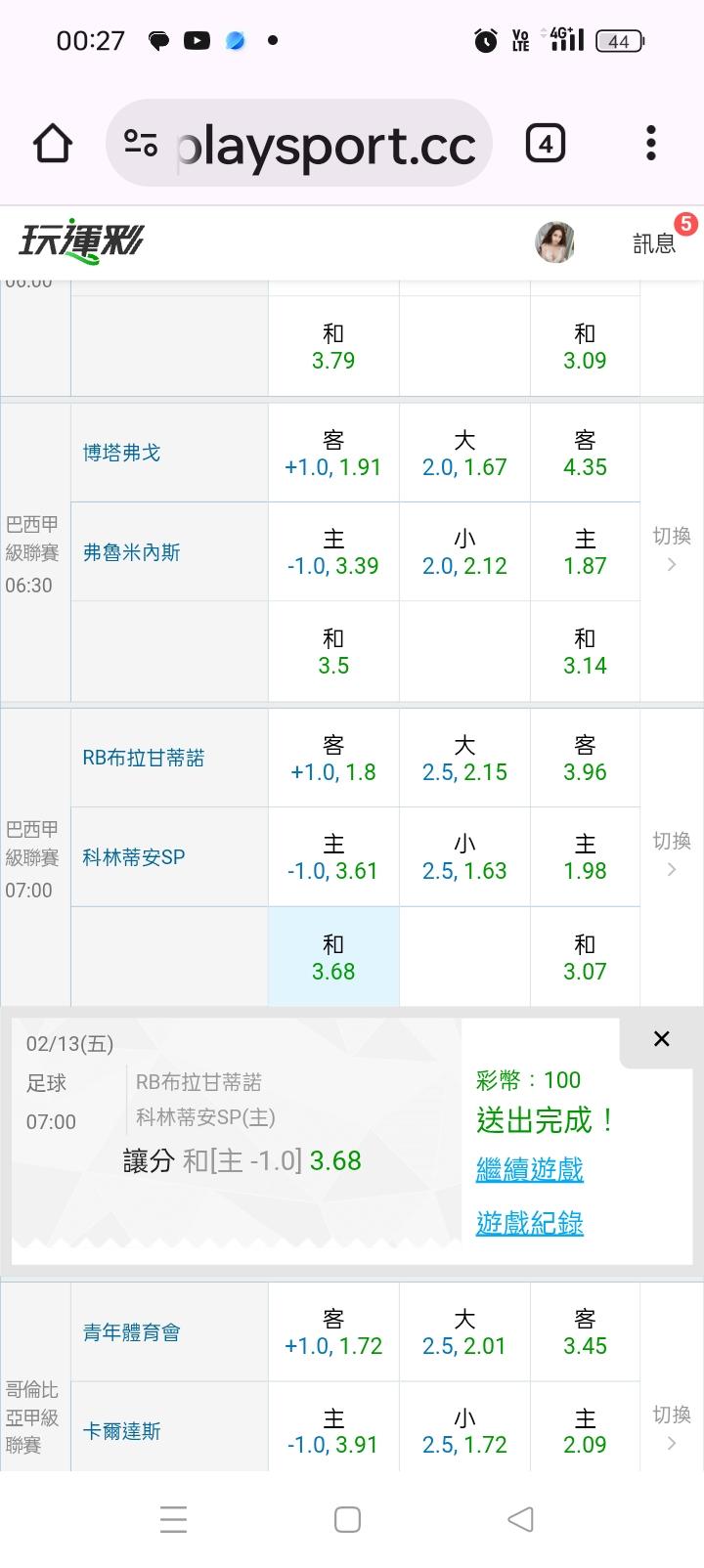Select highlighted 和 3.68 handicap option
The width and height of the screenshot is (704, 1568).
tap(333, 958)
